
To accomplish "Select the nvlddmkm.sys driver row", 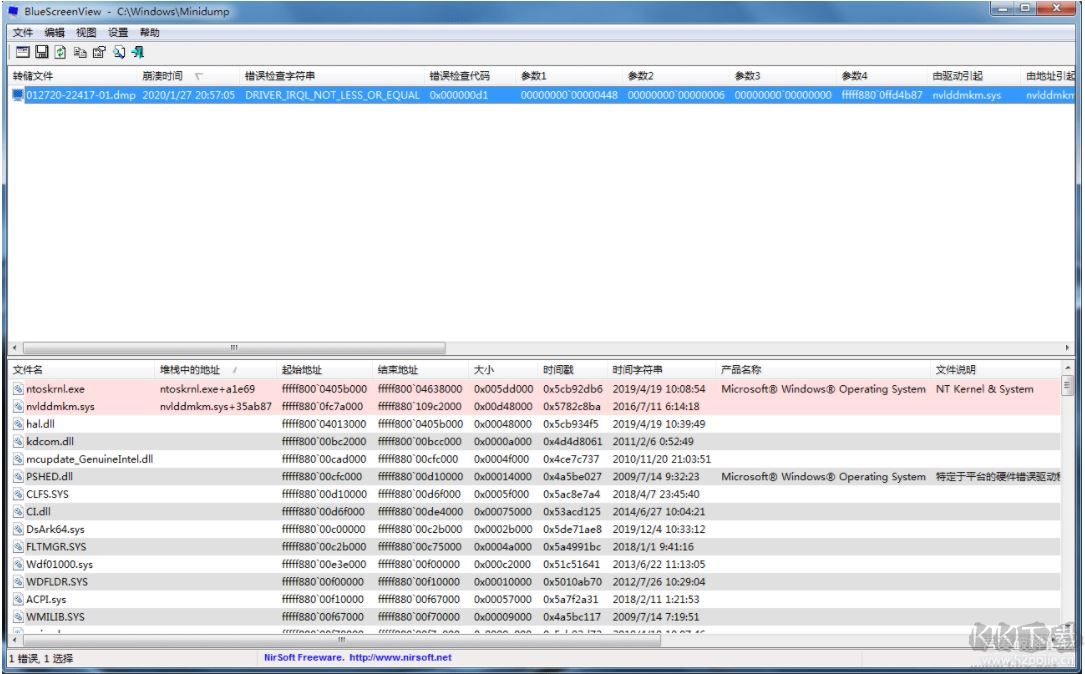I will [62, 407].
